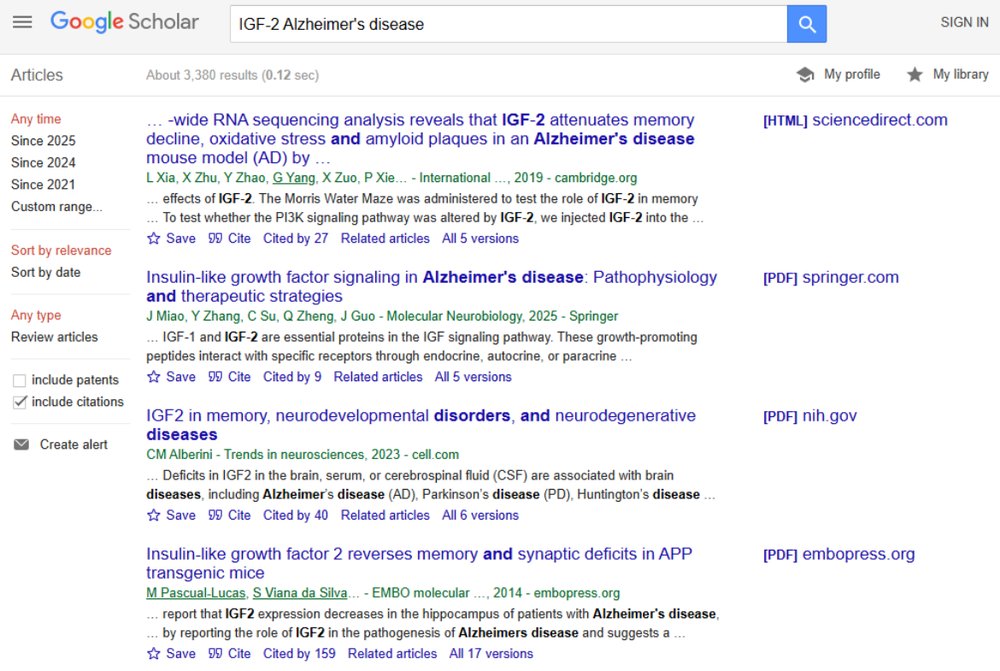The width and height of the screenshot is (1000, 671).
Task: Cite the Insulin-like growth factor signaling article
Action: click(230, 377)
